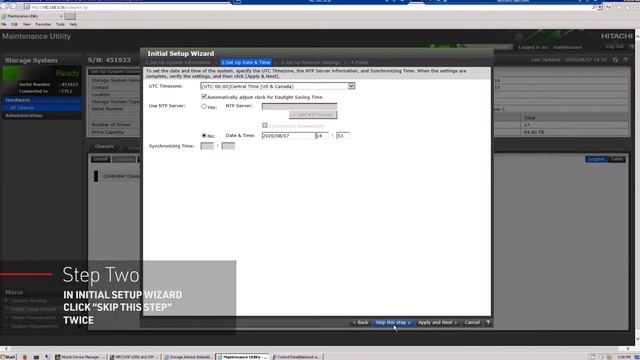640x360 pixels.
Task: Click the vertical scrollbar up arrow
Action: (637, 36)
